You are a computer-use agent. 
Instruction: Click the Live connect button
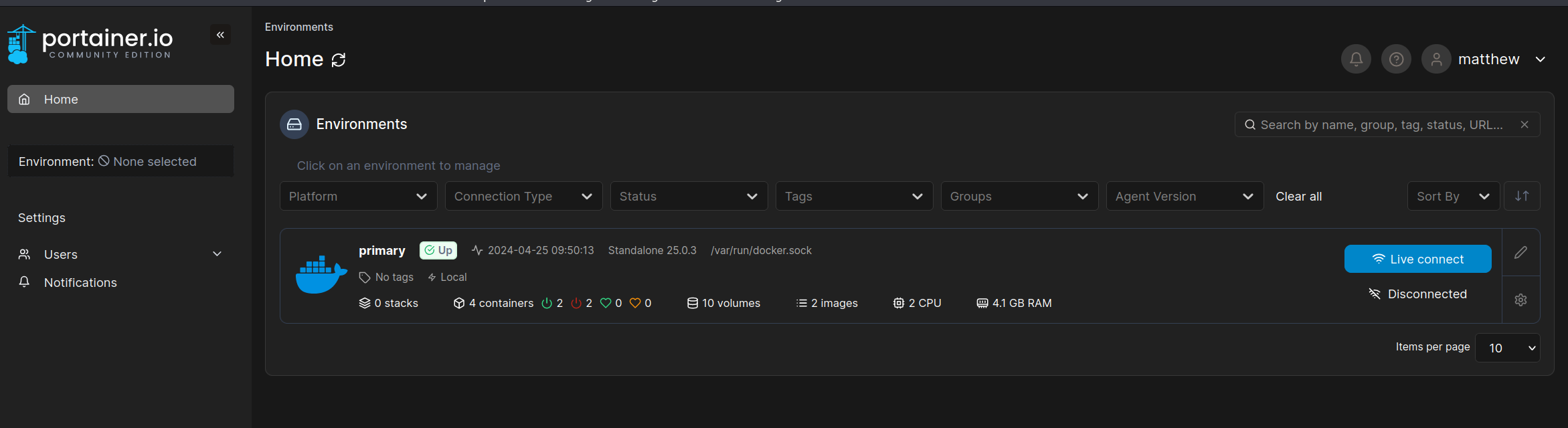[1417, 259]
